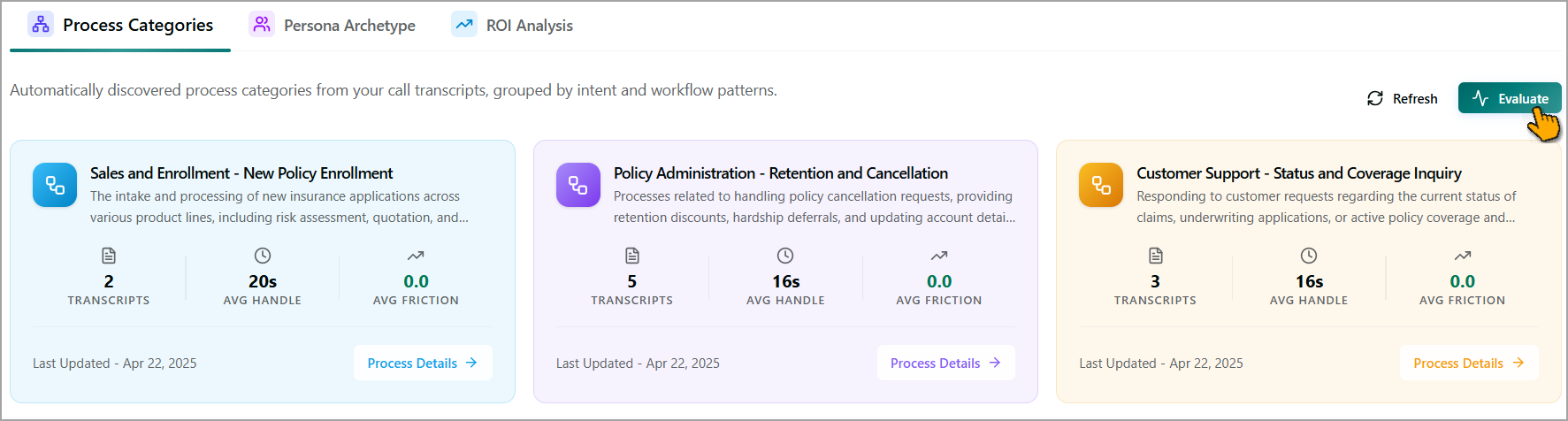Viewport: 1568px width, 421px height.
Task: Click the arrow in Sales Enrollment Process Details
Action: coord(471,363)
